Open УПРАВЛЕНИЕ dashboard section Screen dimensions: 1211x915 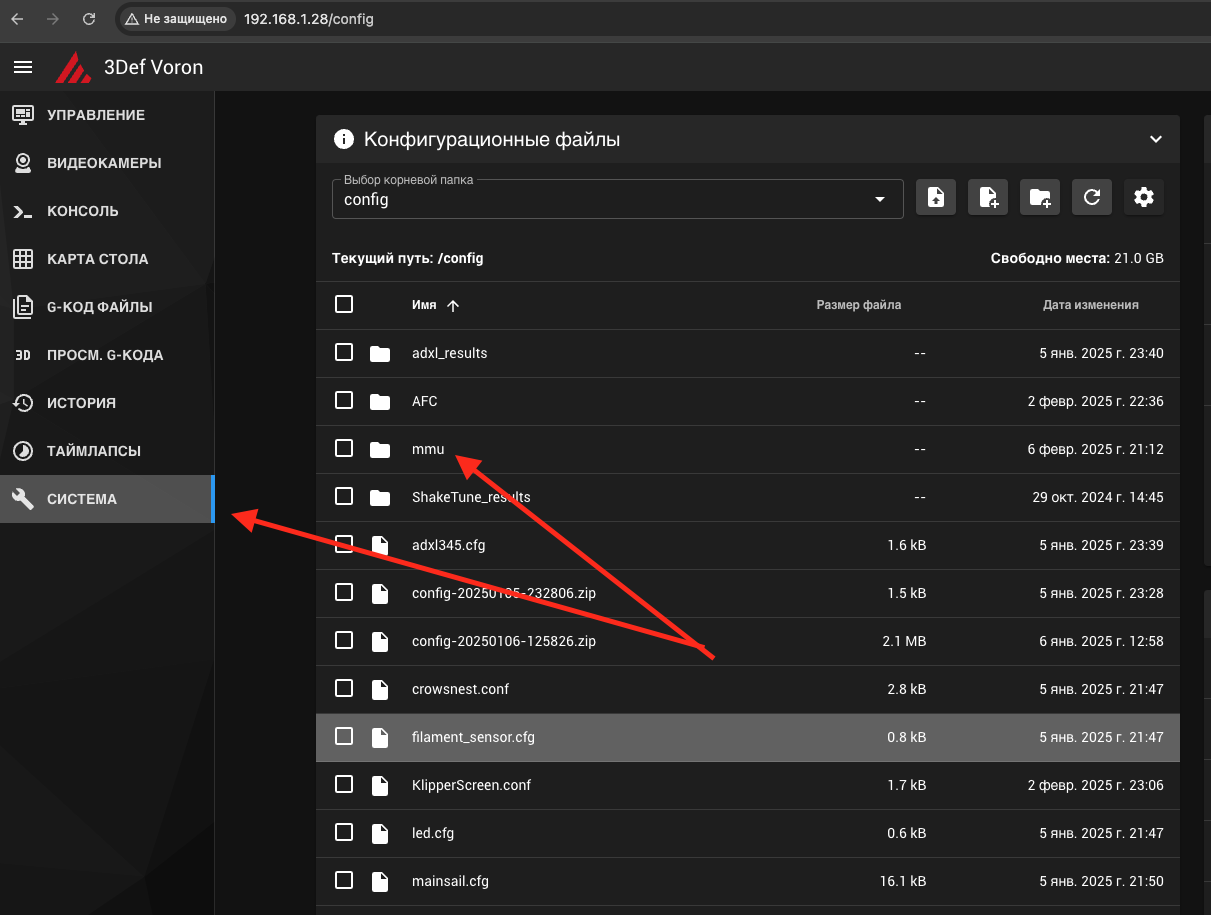point(107,115)
